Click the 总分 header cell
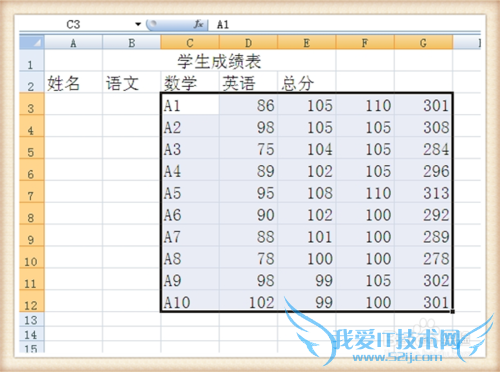This screenshot has width=500, height=372. 307,82
